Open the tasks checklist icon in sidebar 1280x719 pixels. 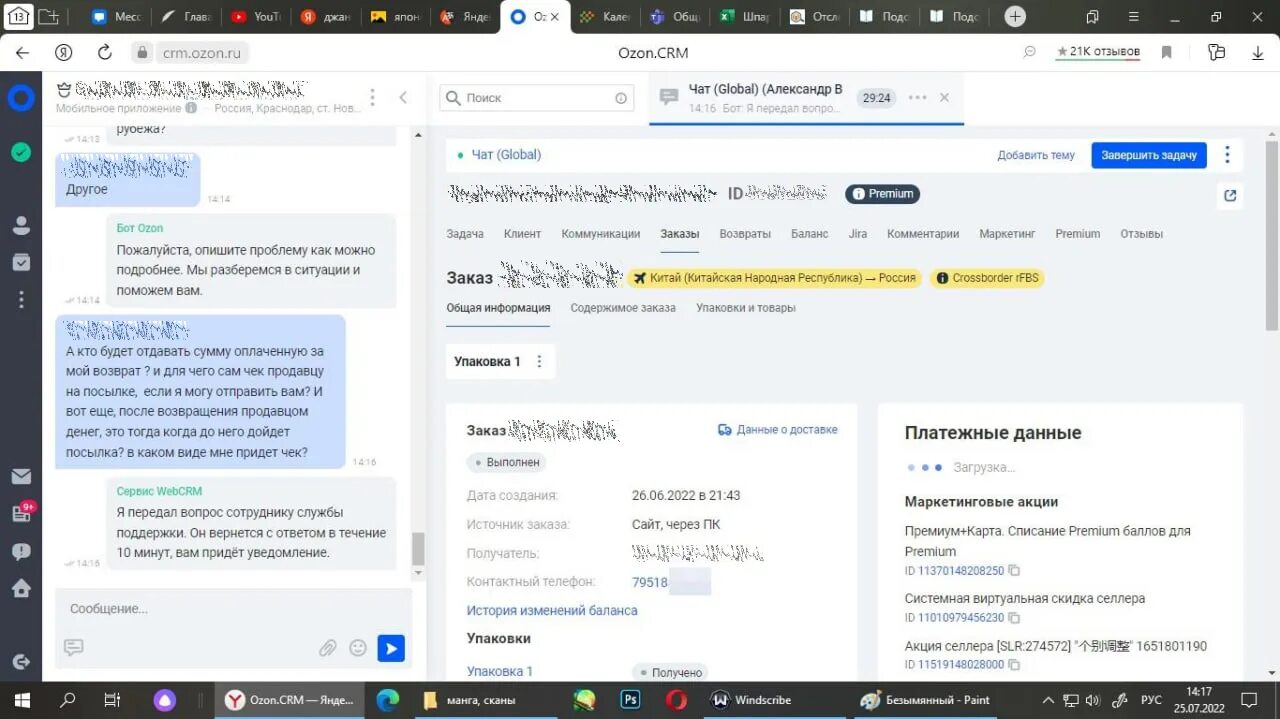coord(21,262)
